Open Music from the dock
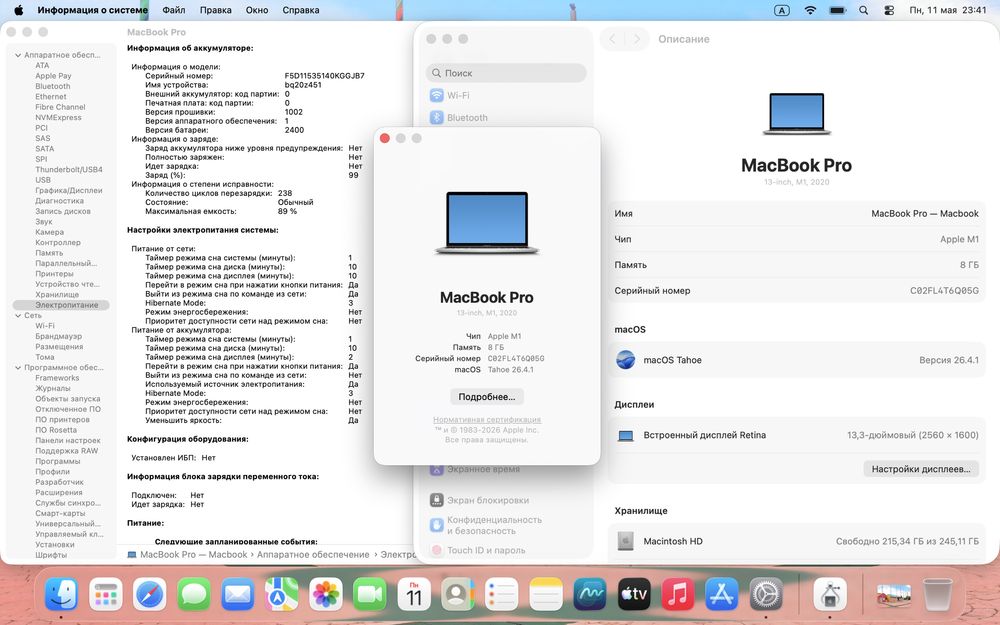1000x625 pixels. (x=677, y=594)
